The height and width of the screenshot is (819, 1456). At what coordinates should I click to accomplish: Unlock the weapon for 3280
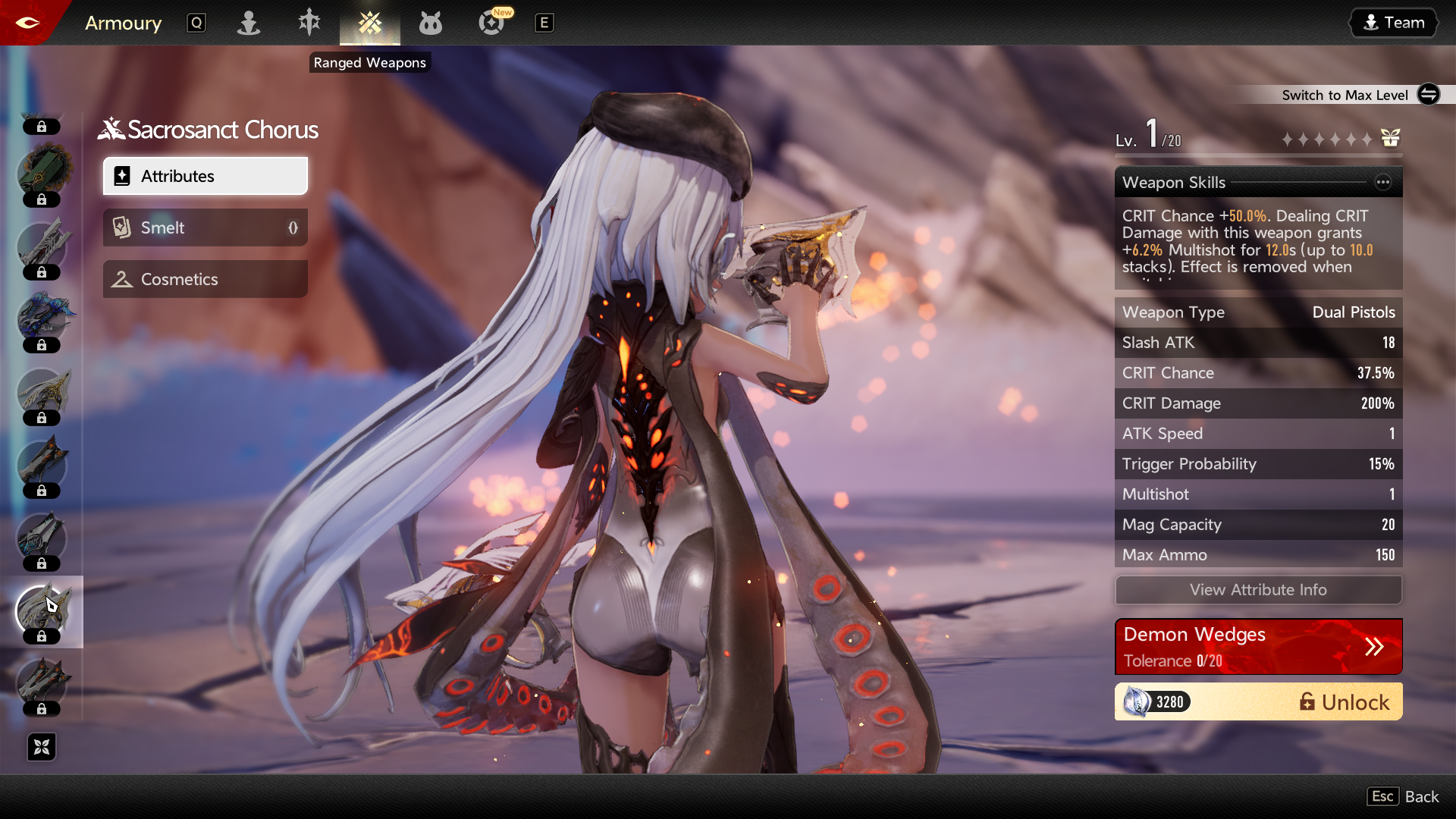click(1258, 702)
